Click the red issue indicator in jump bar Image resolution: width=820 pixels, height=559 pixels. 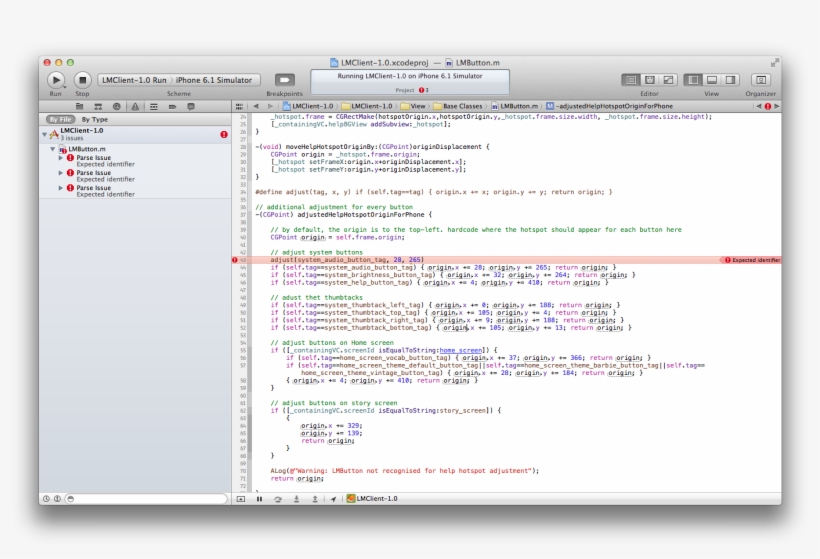pos(768,106)
